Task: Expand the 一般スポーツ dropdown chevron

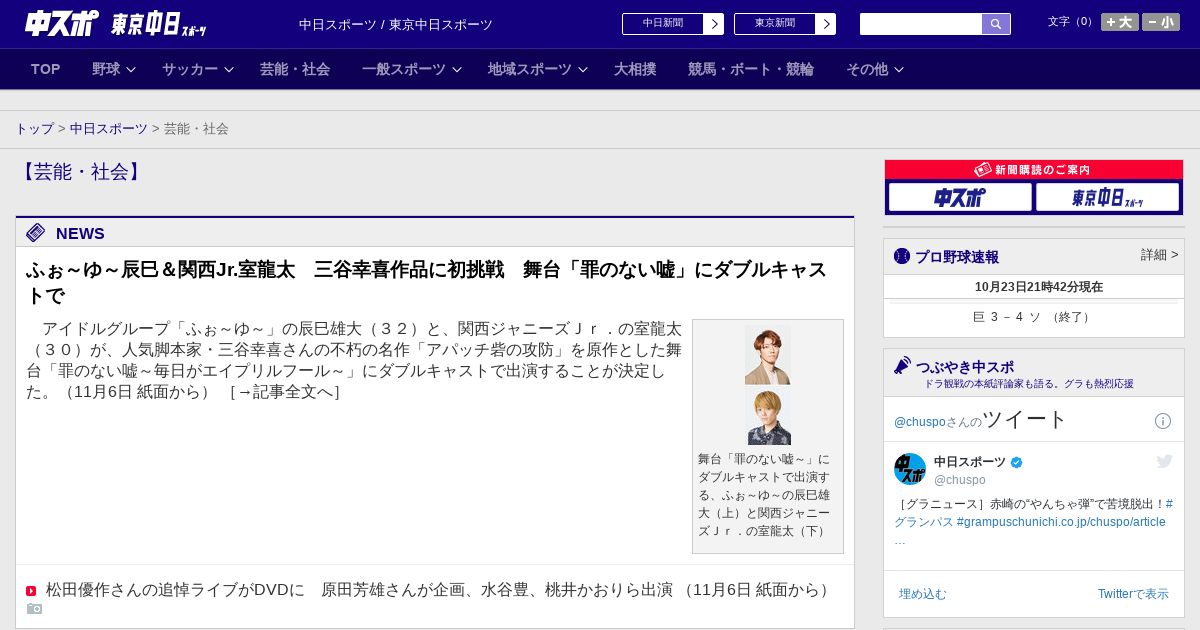Action: [457, 70]
